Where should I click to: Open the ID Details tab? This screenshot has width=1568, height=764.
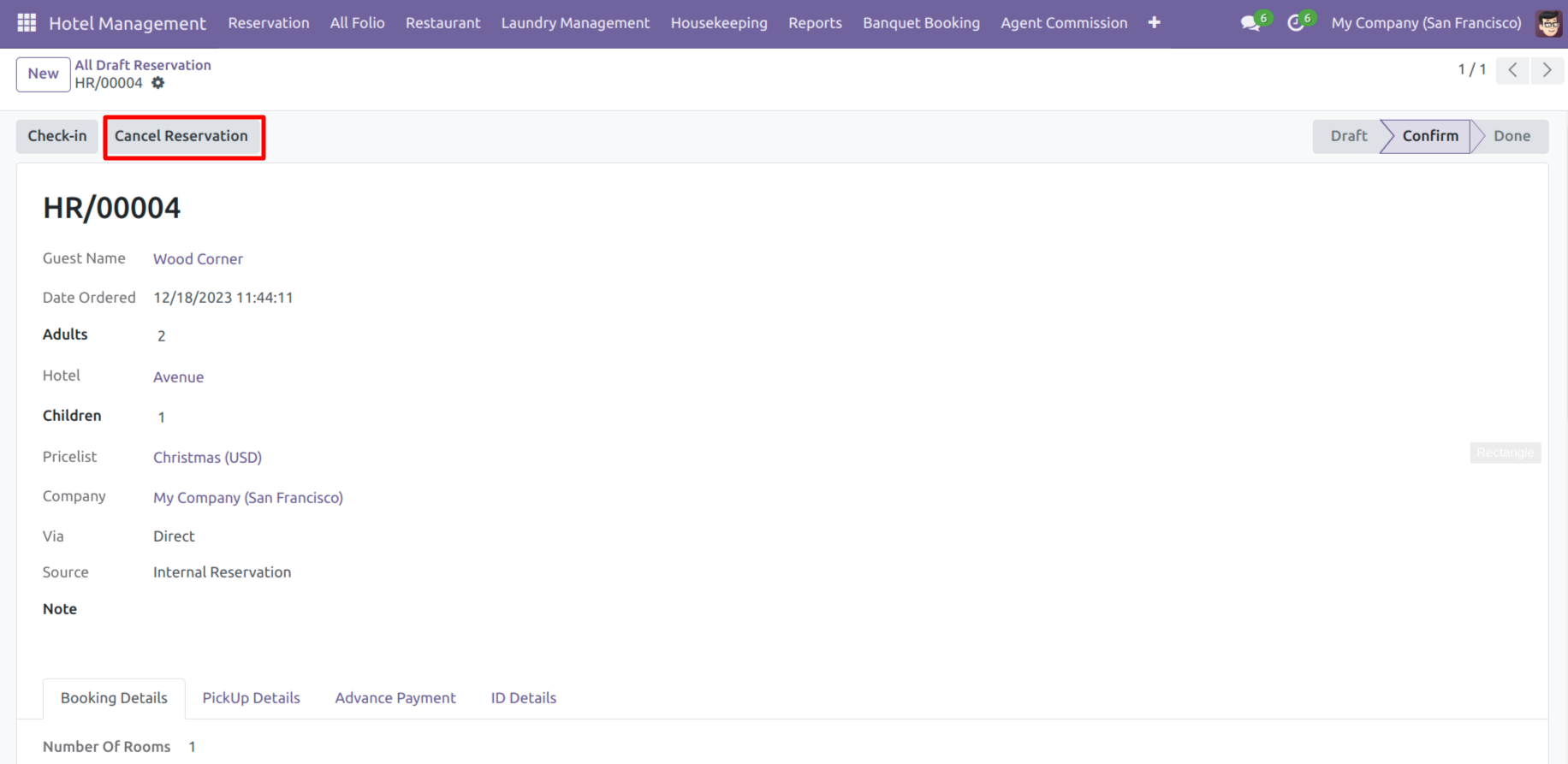(523, 698)
